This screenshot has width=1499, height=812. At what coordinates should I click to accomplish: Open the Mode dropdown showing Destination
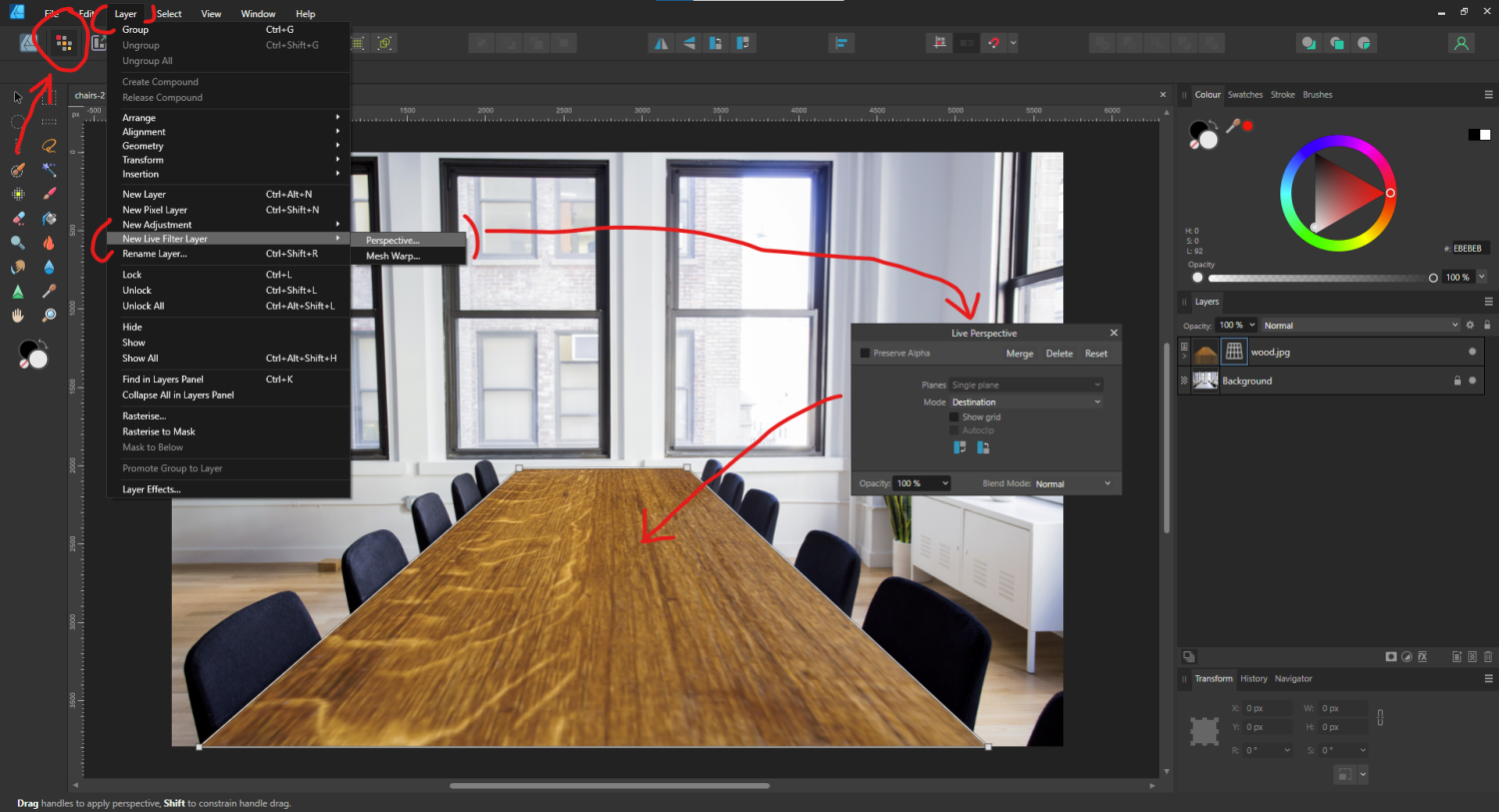[x=1026, y=402]
